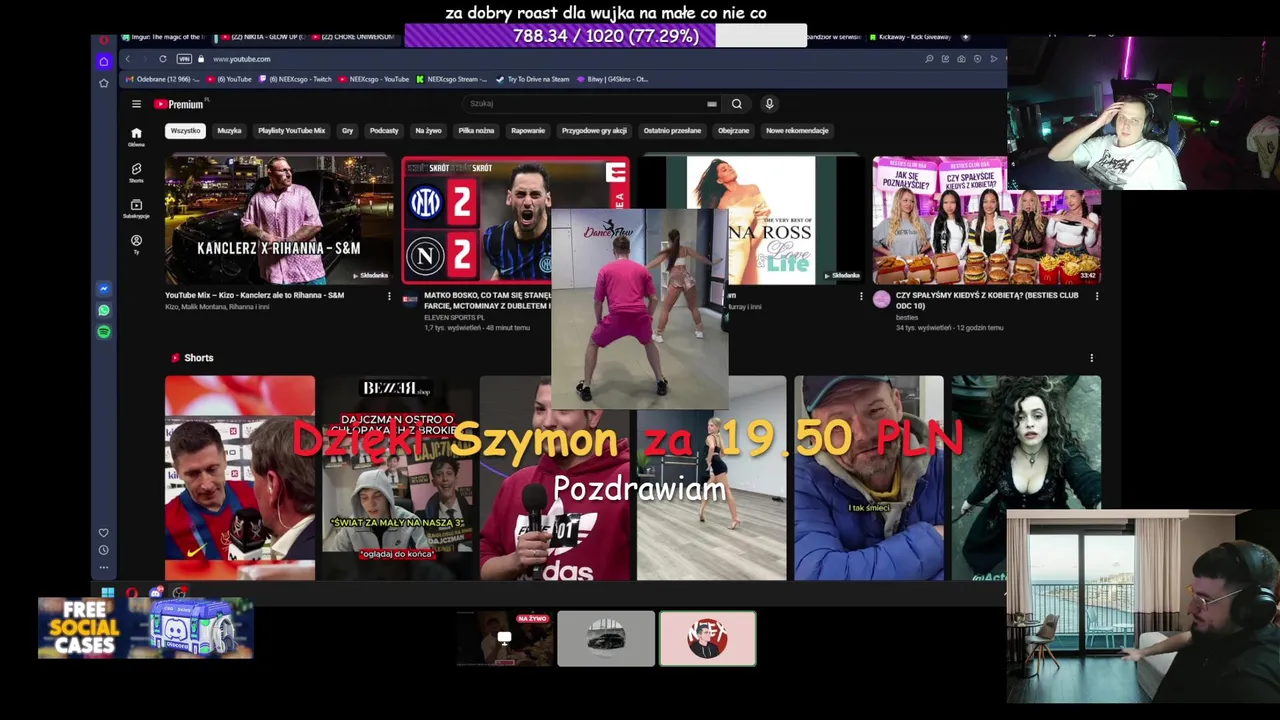
Task: Click the purple Opera sidebar home icon
Action: (103, 61)
